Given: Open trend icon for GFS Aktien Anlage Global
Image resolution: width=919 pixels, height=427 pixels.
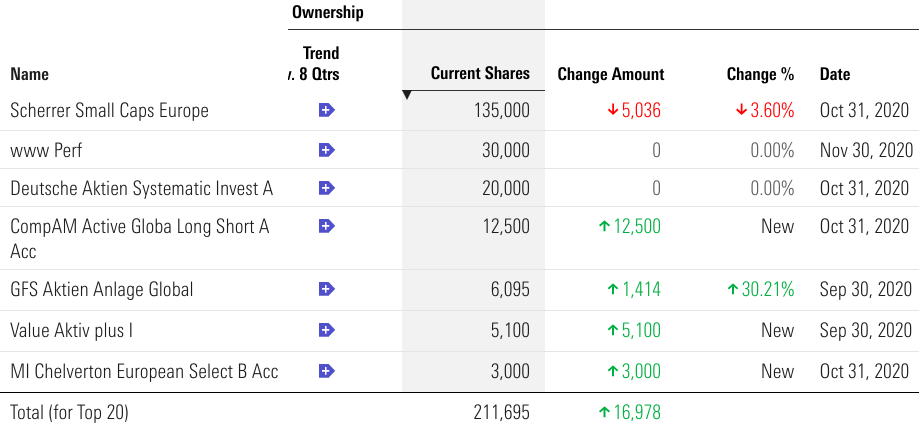Looking at the screenshot, I should click(x=326, y=289).
